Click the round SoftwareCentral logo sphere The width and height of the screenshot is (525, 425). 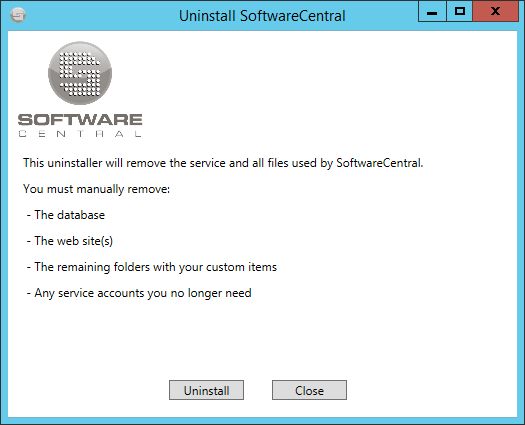pos(80,73)
